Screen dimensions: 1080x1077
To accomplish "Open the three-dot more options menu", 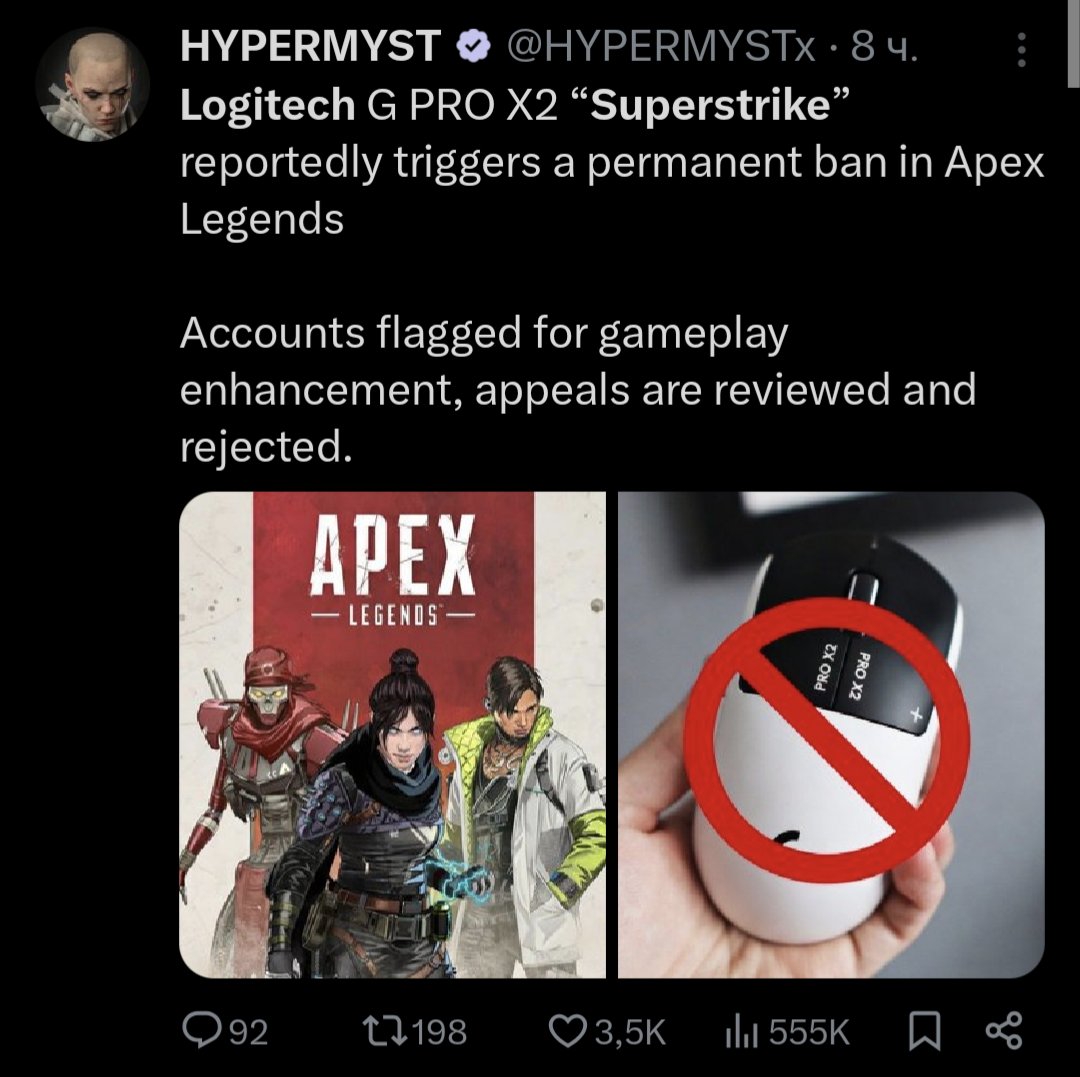I will 1022,50.
